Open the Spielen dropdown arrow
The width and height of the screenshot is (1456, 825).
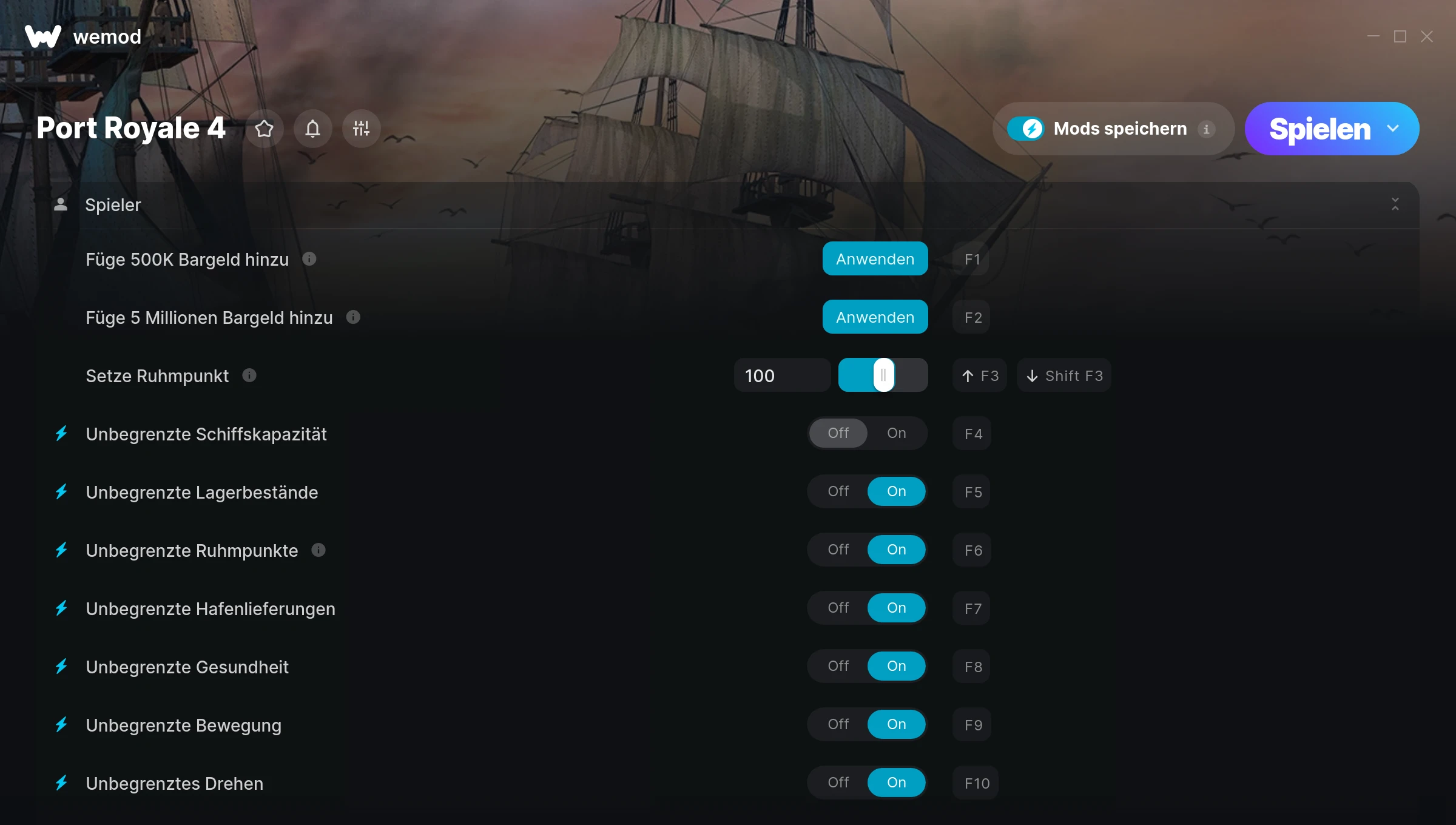(1393, 129)
